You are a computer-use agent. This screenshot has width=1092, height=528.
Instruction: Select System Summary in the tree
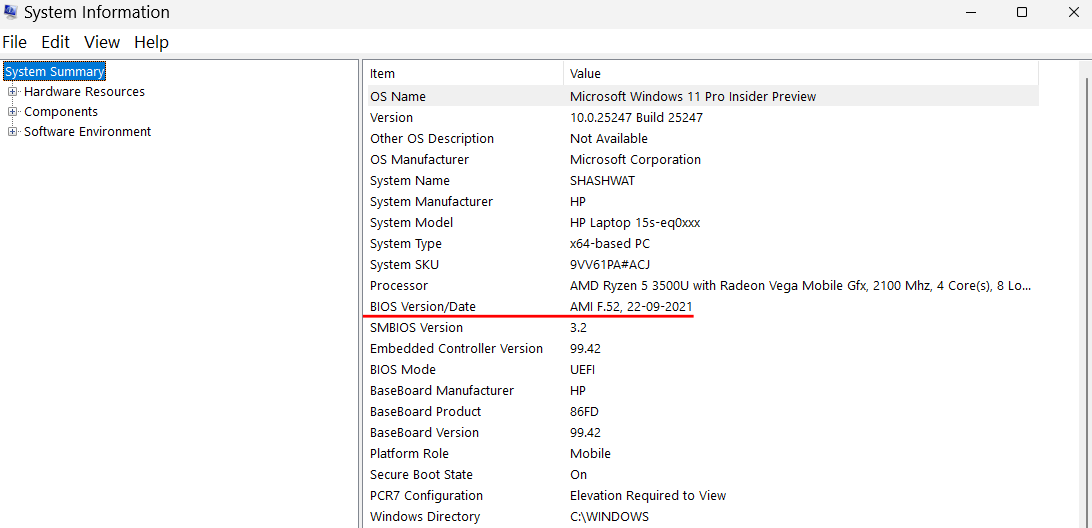click(55, 72)
